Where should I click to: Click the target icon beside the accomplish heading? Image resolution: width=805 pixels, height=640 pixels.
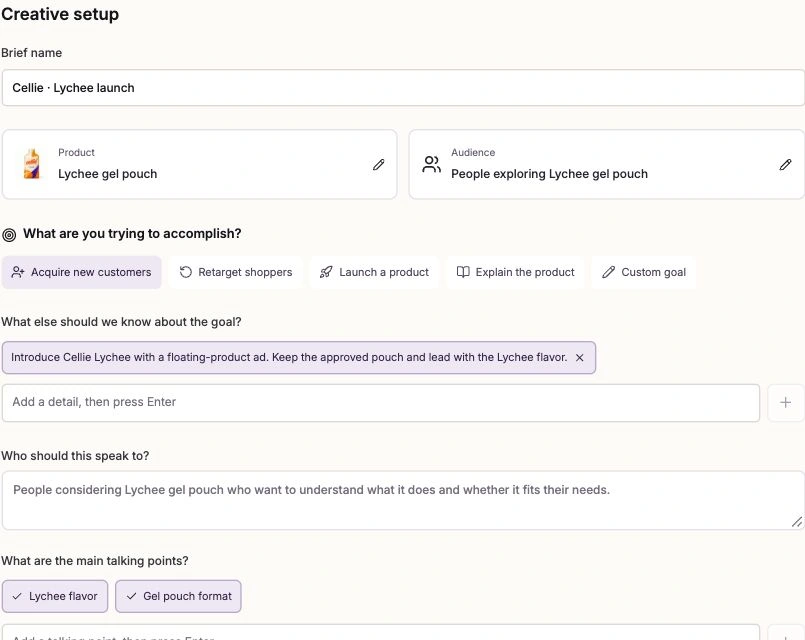coord(9,235)
